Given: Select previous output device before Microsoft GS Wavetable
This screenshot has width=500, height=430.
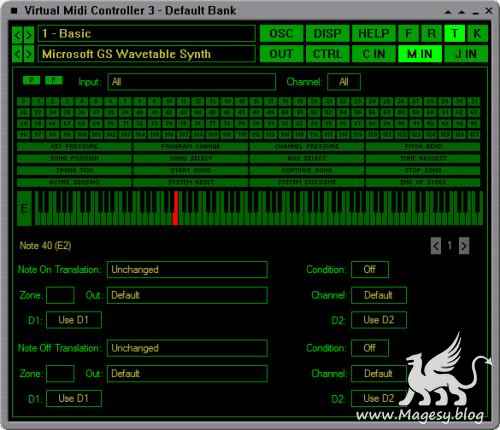Looking at the screenshot, I should [17, 54].
